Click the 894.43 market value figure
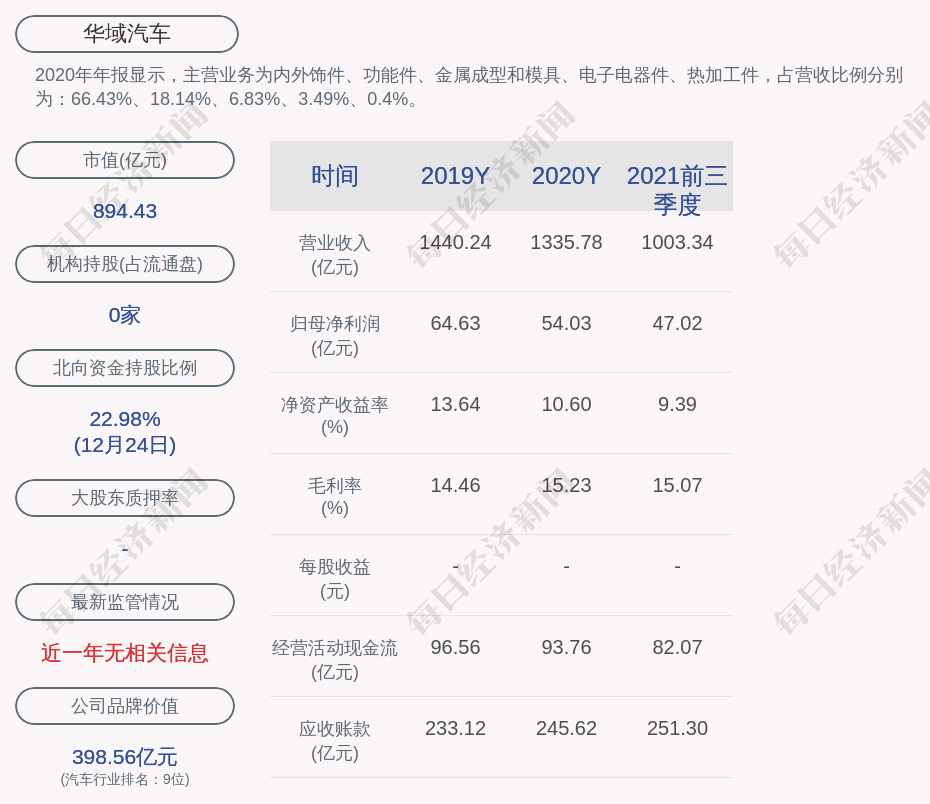The width and height of the screenshot is (930, 804). click(x=125, y=211)
